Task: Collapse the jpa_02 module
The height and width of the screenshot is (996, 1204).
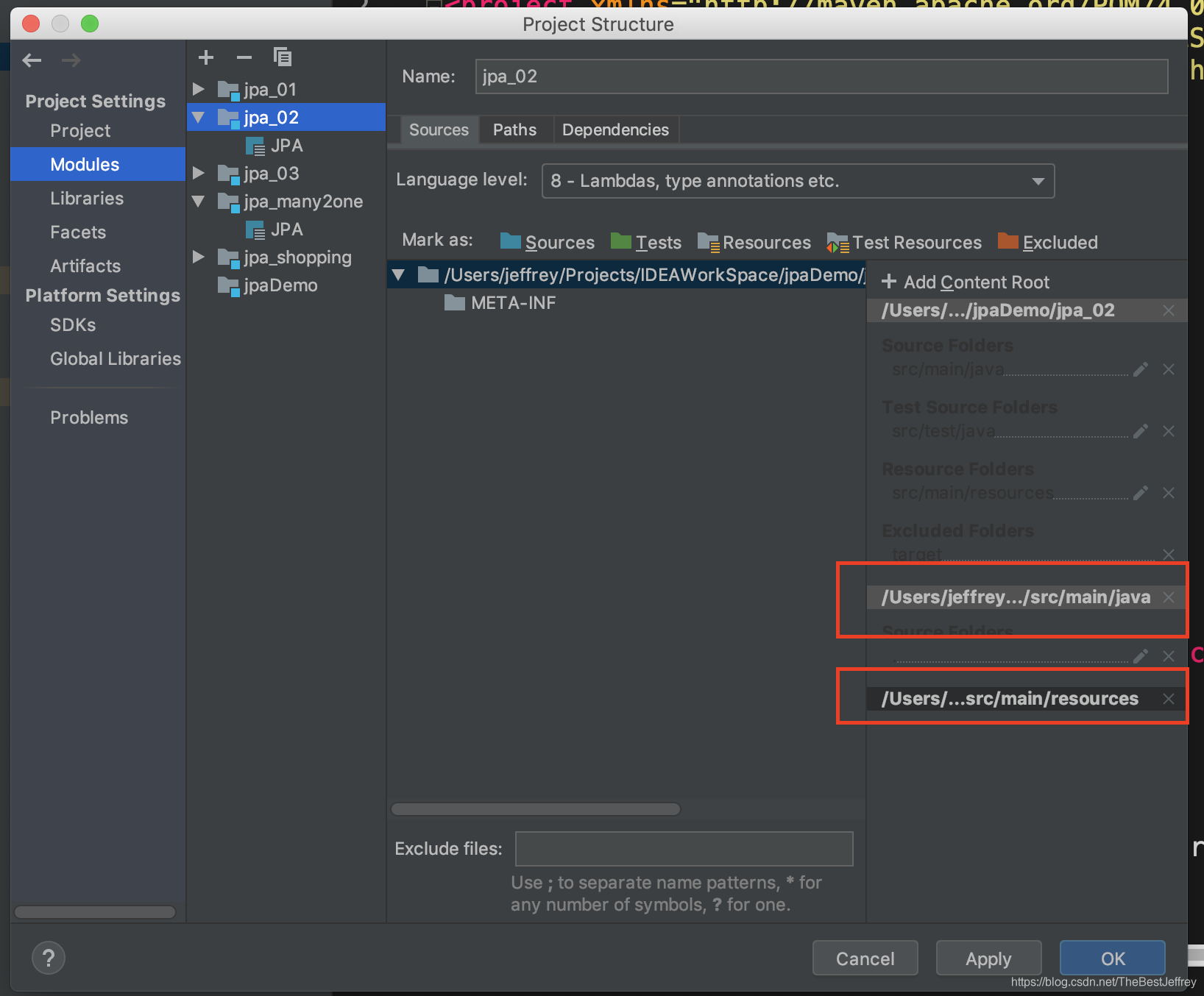Action: pyautogui.click(x=198, y=117)
